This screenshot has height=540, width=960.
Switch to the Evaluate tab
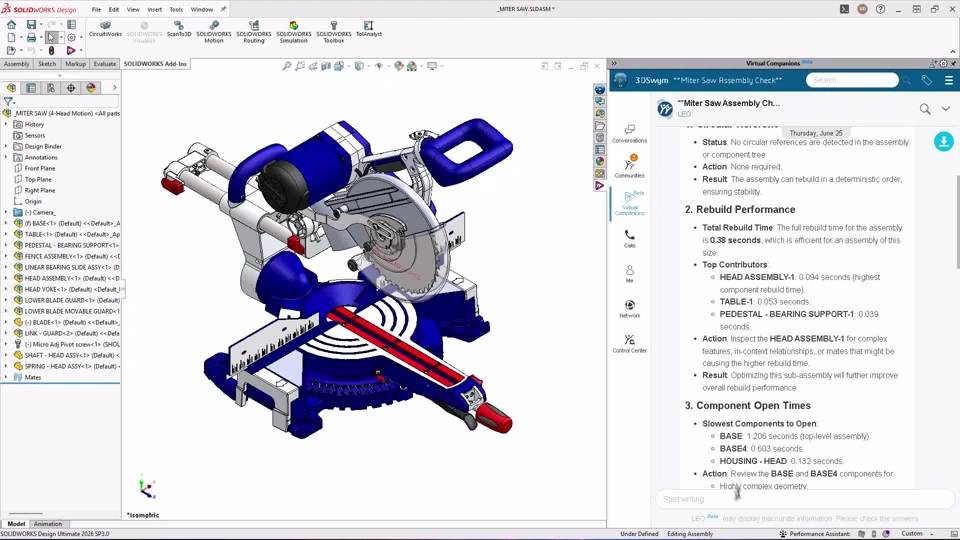(x=105, y=64)
